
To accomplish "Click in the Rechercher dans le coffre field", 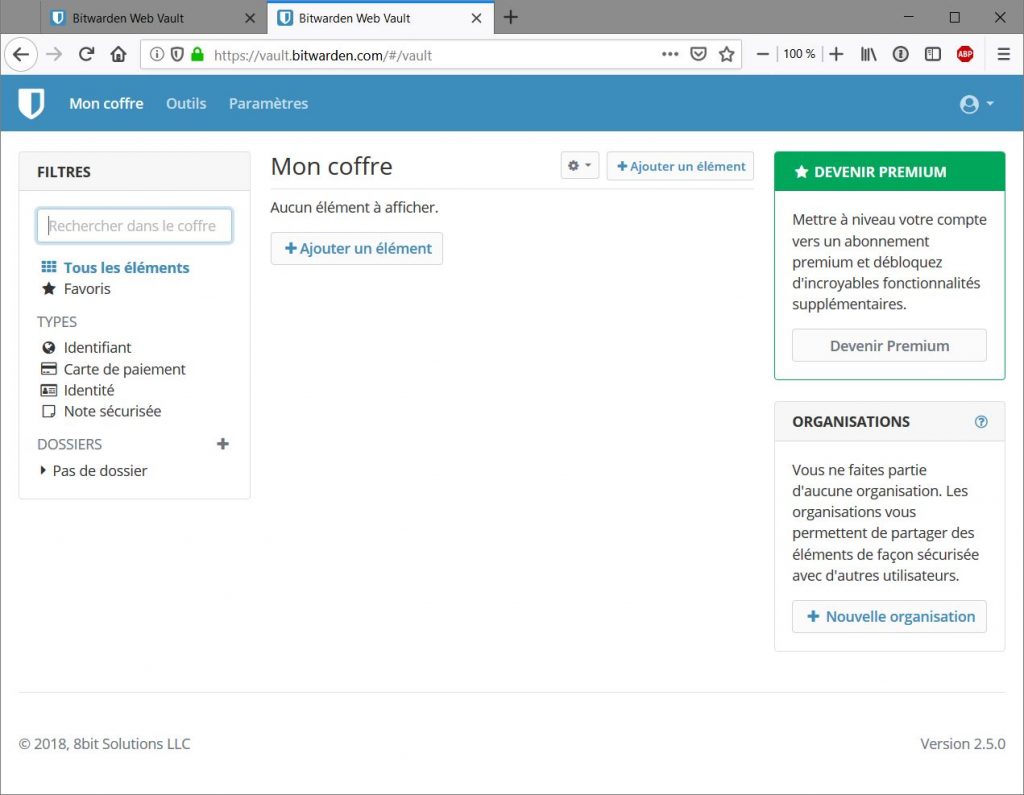I will pyautogui.click(x=134, y=226).
